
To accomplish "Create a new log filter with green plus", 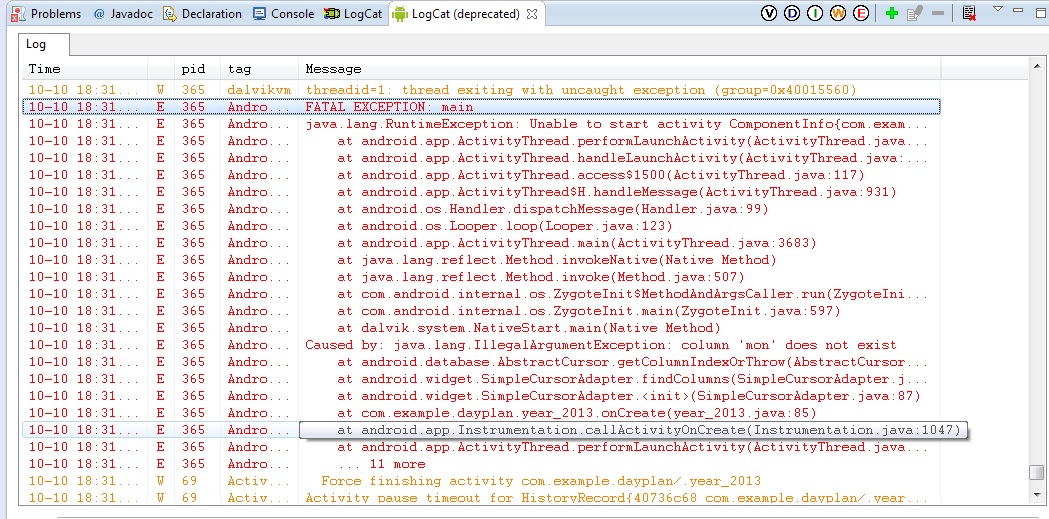I will pos(891,13).
